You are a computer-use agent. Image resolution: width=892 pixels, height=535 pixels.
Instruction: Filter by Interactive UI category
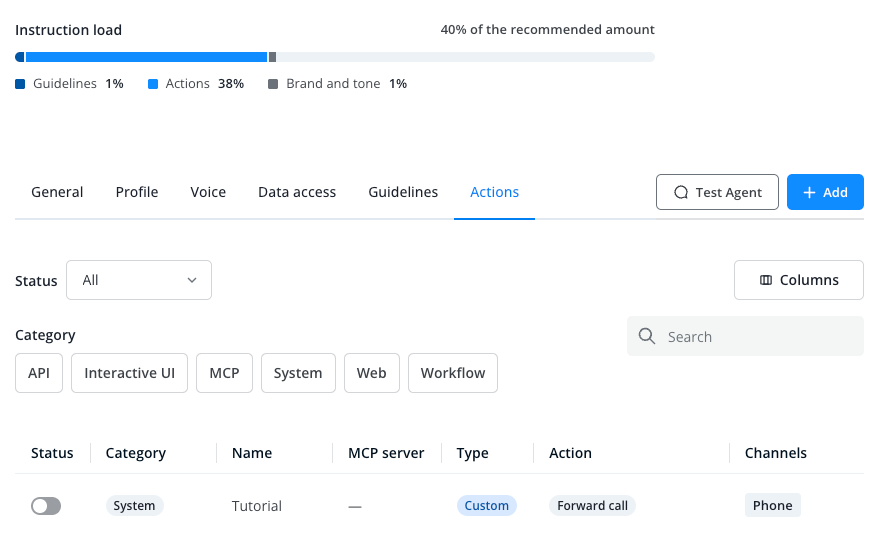click(130, 373)
